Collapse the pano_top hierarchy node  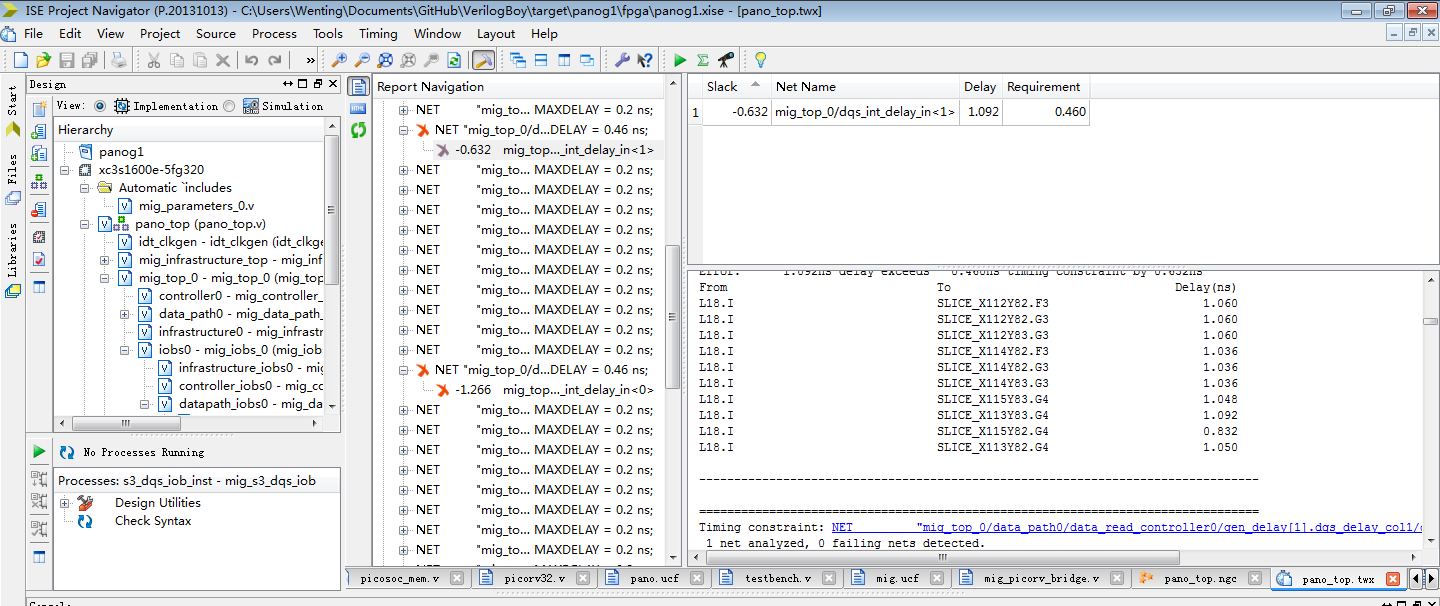point(86,224)
